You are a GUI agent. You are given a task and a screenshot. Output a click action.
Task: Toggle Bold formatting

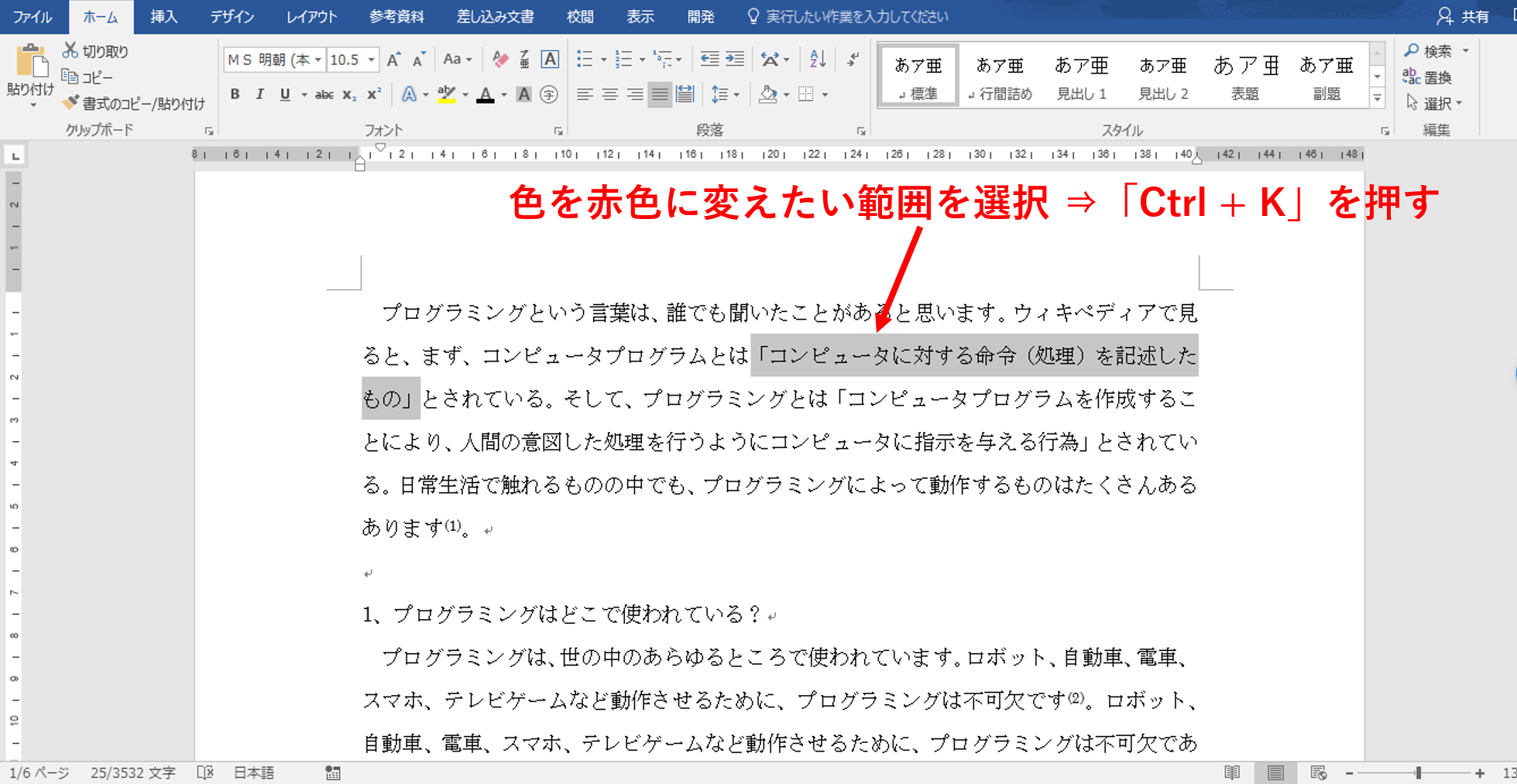pyautogui.click(x=235, y=94)
